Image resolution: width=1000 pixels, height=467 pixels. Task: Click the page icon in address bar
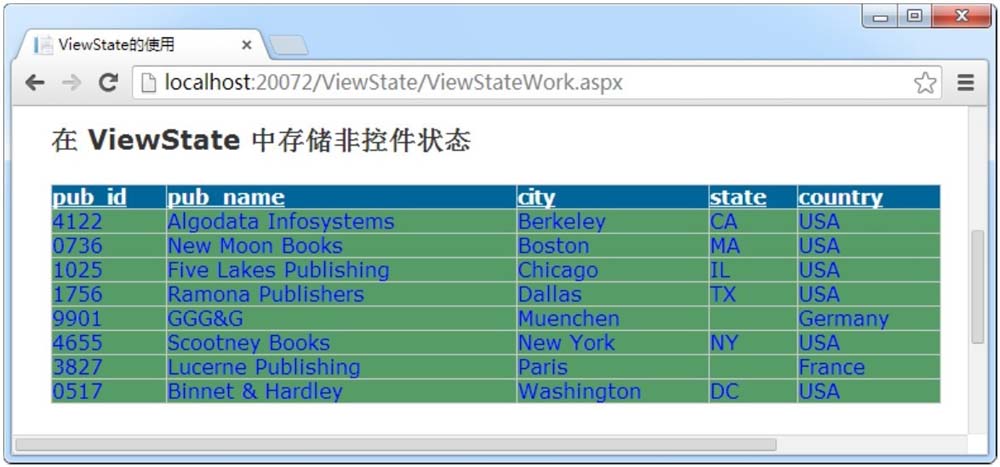149,83
